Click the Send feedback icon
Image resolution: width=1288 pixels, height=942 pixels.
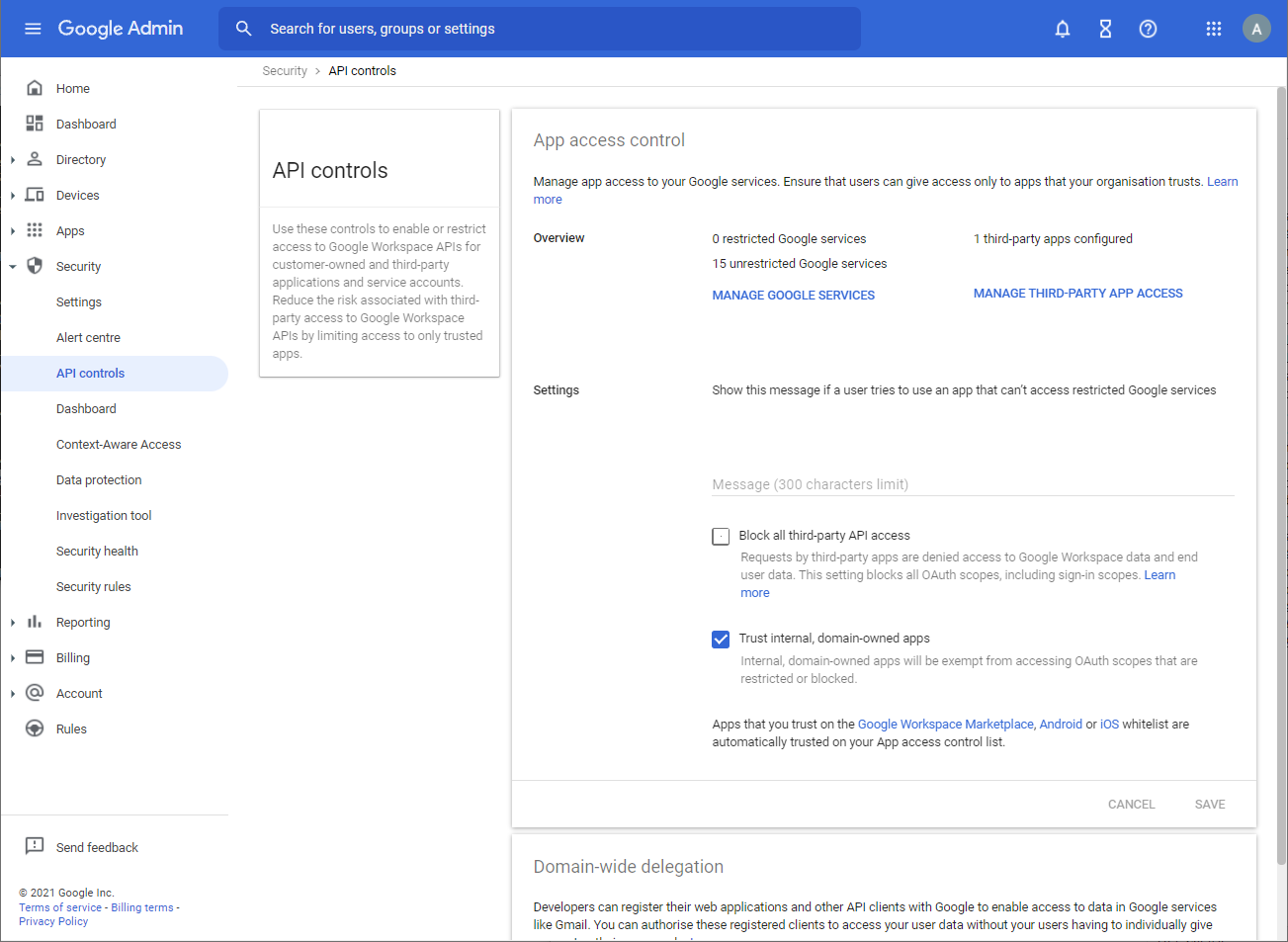(35, 846)
